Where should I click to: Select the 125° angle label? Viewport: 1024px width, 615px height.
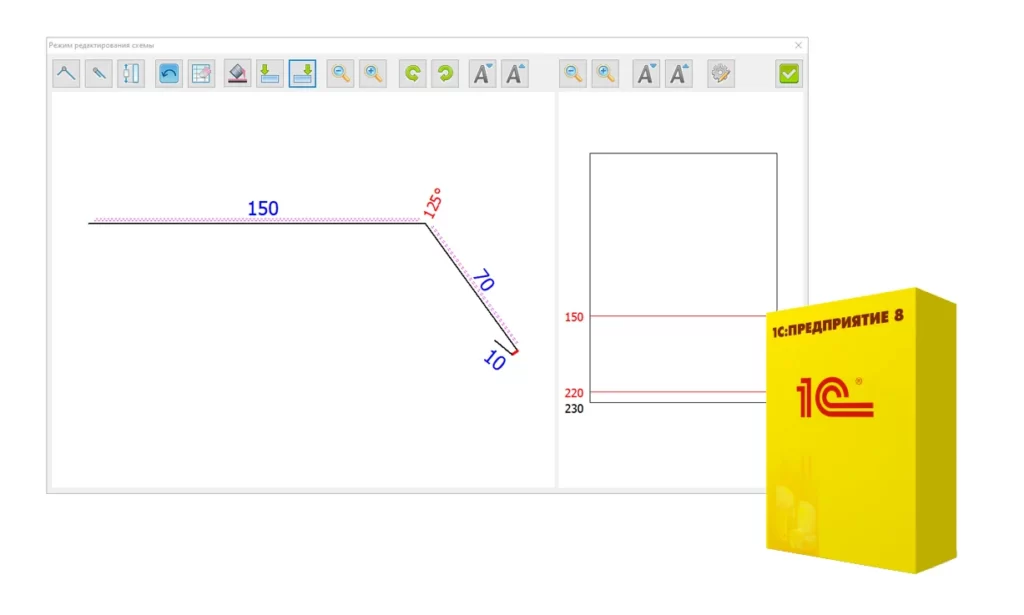432,203
